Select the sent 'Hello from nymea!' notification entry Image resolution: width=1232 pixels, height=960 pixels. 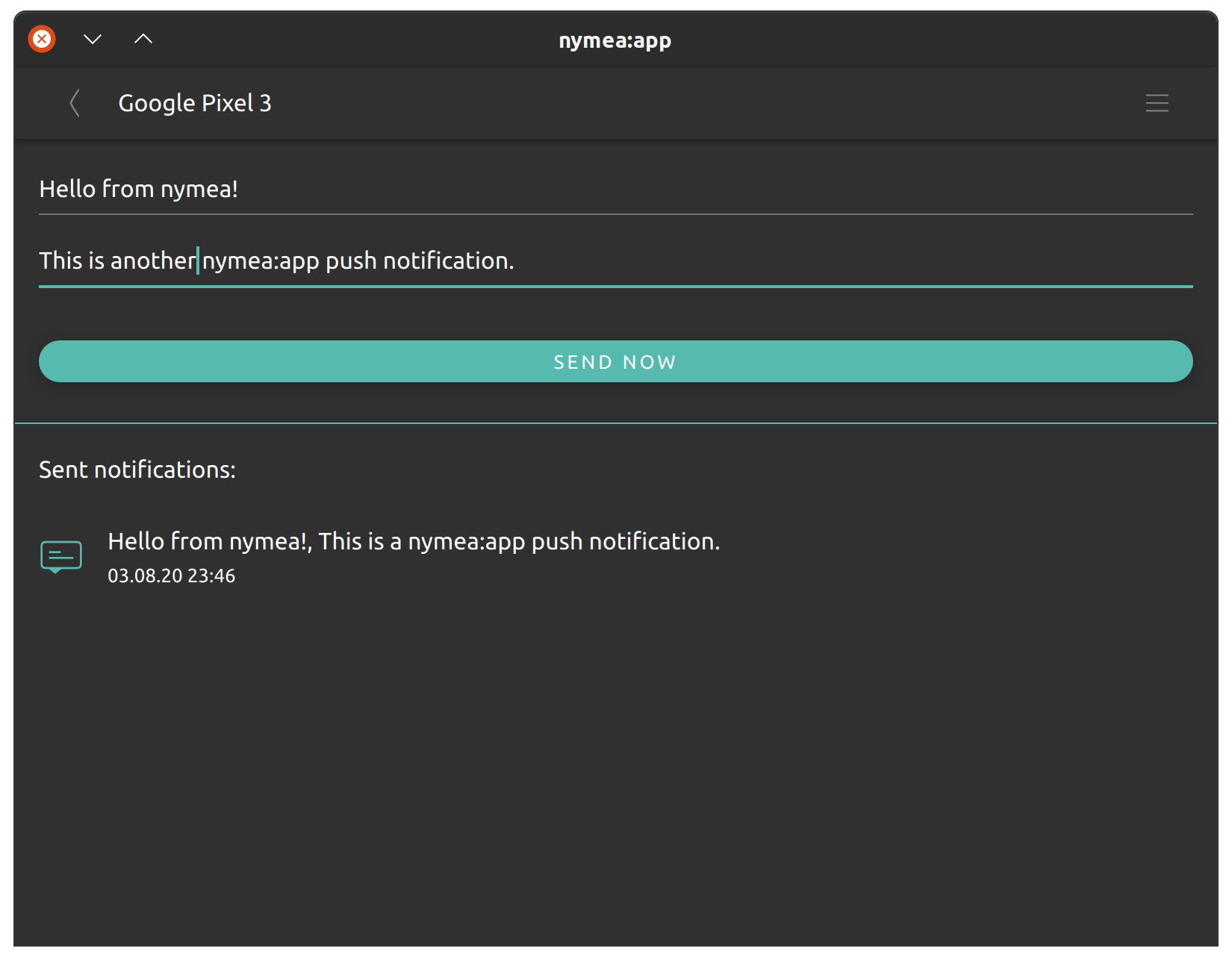(x=615, y=557)
